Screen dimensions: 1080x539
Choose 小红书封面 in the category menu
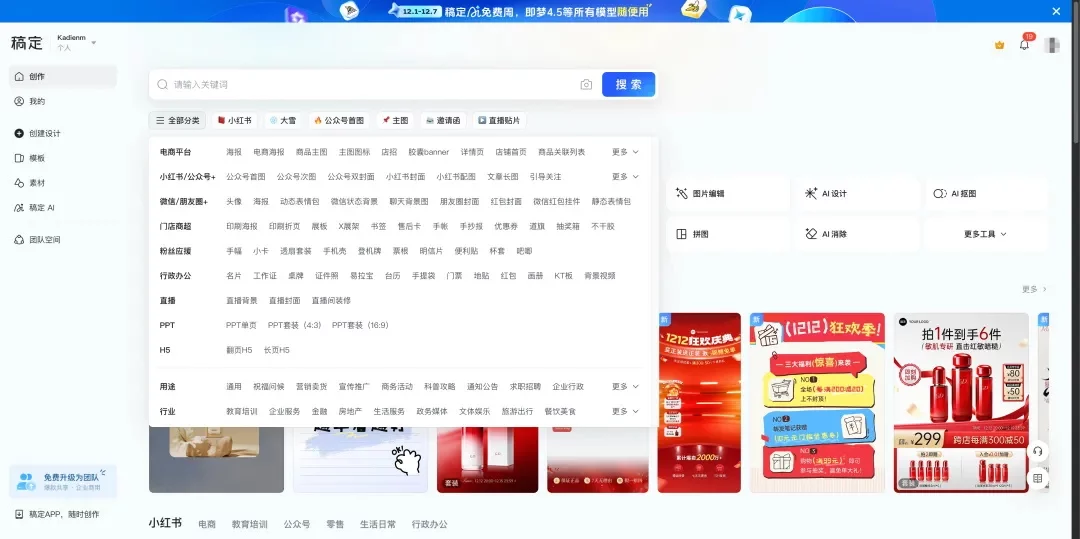tap(406, 177)
